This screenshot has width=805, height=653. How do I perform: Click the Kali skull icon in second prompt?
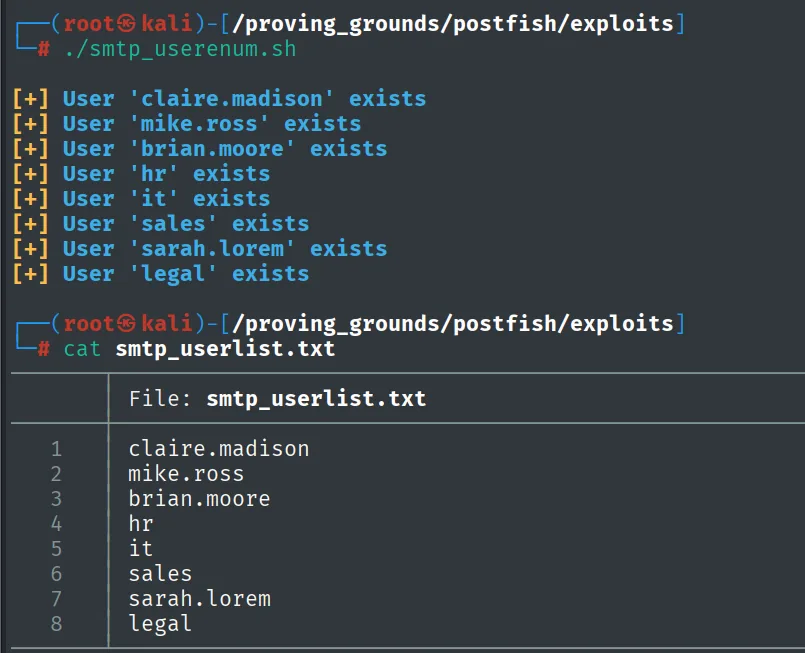point(126,323)
